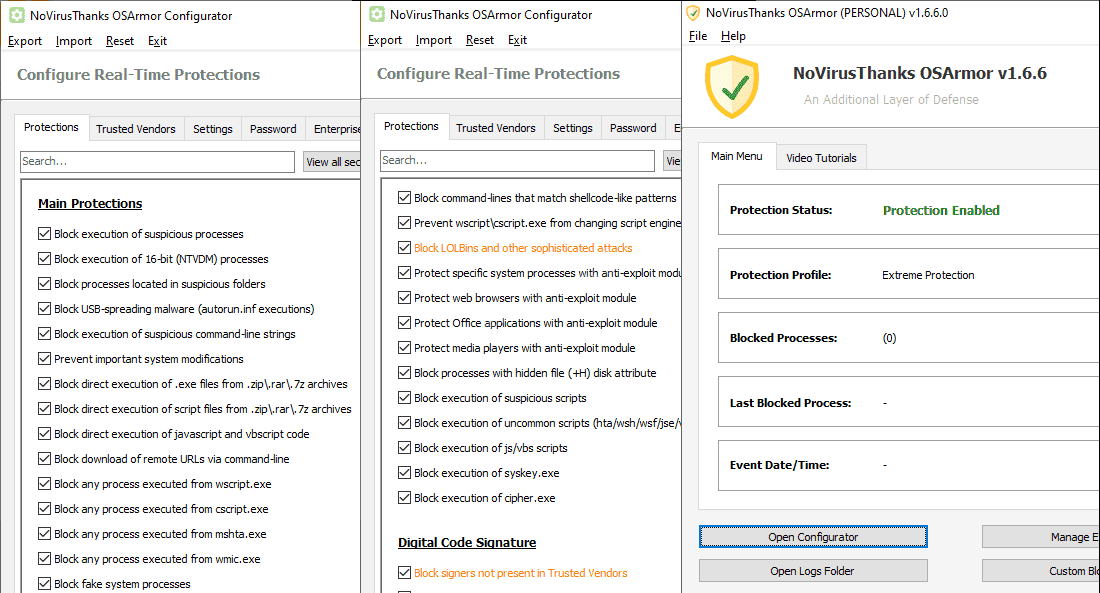Screen dimensions: 1100x593
Task: Focus the Search field in left Configurator
Action: 157,161
